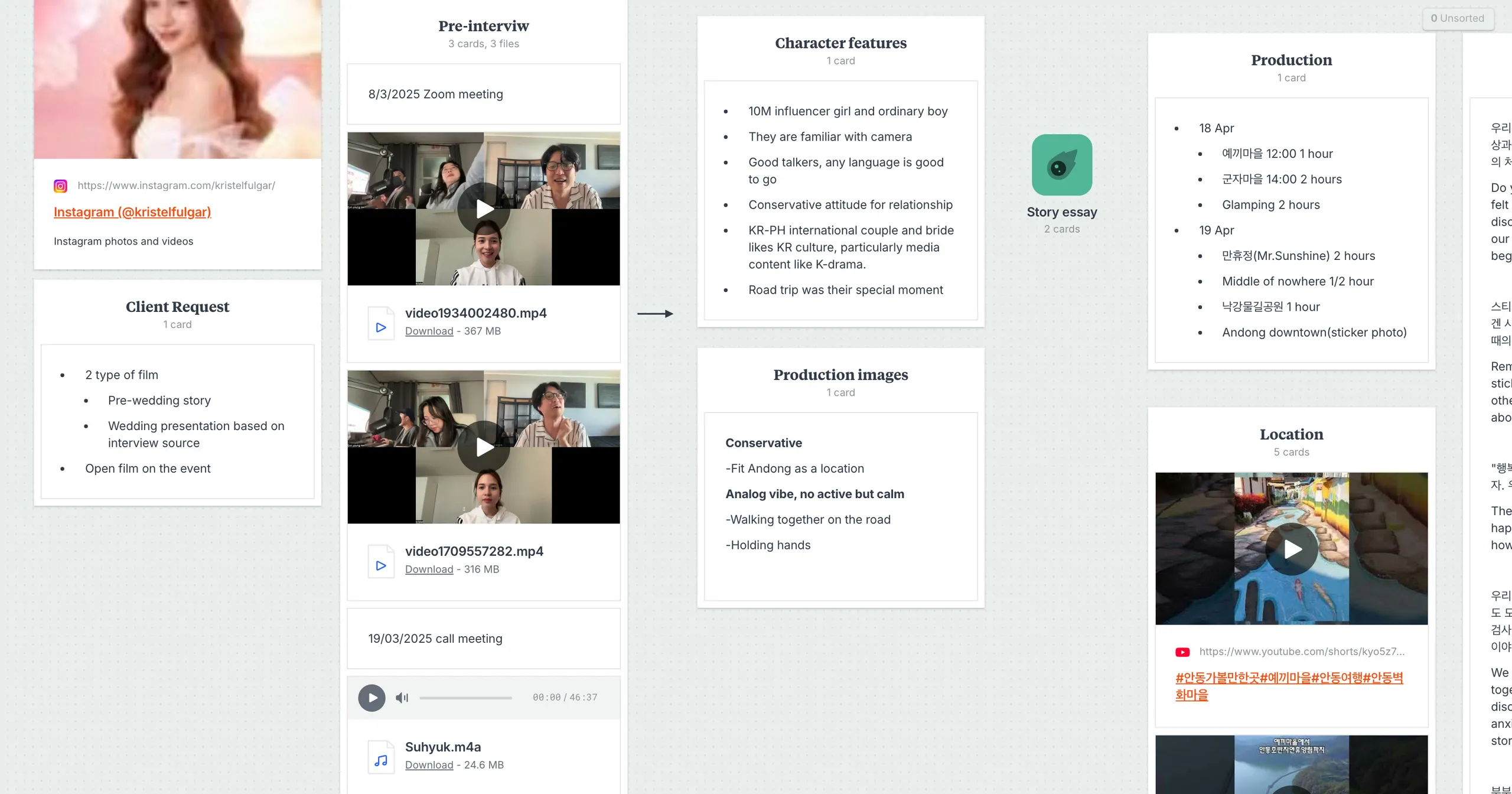The height and width of the screenshot is (794, 1512).
Task: Select the Production images column title
Action: [840, 375]
